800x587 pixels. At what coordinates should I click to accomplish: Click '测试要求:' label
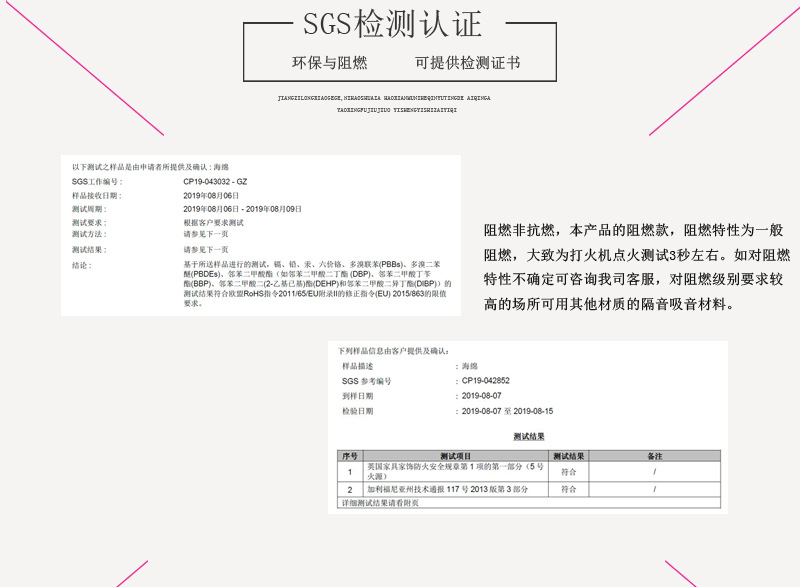(89, 223)
